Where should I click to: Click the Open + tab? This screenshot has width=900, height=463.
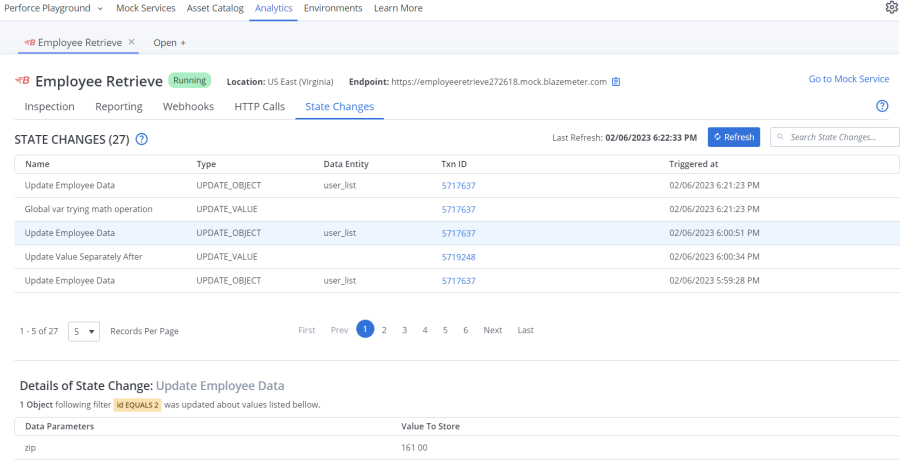[169, 42]
